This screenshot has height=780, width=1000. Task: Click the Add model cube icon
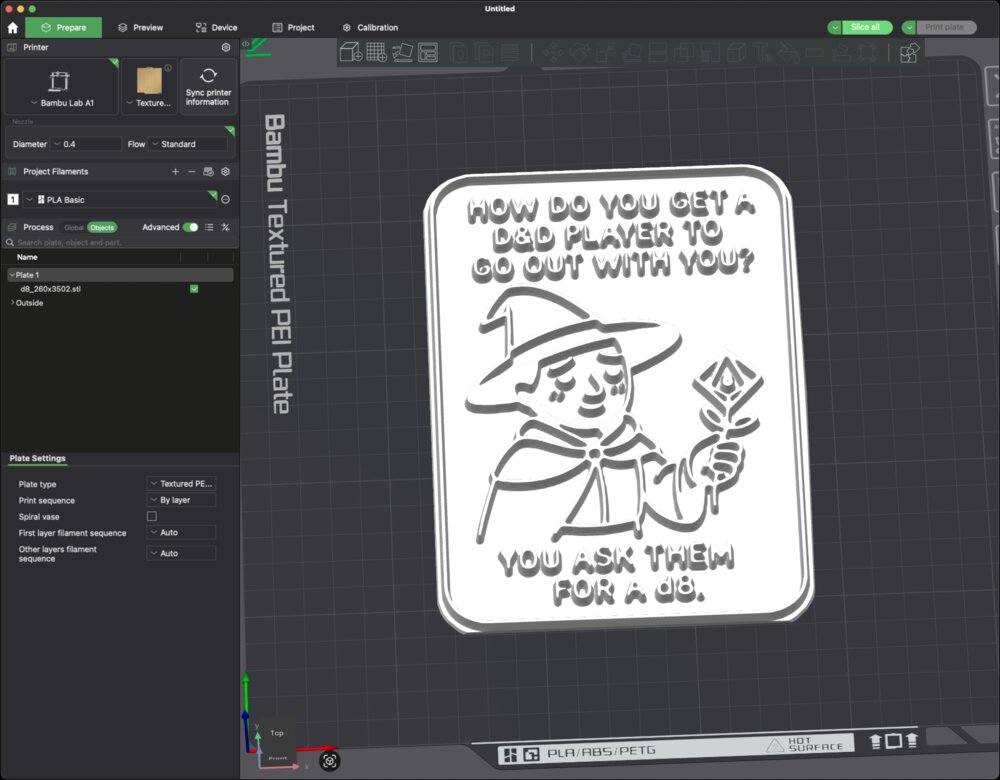coord(351,52)
